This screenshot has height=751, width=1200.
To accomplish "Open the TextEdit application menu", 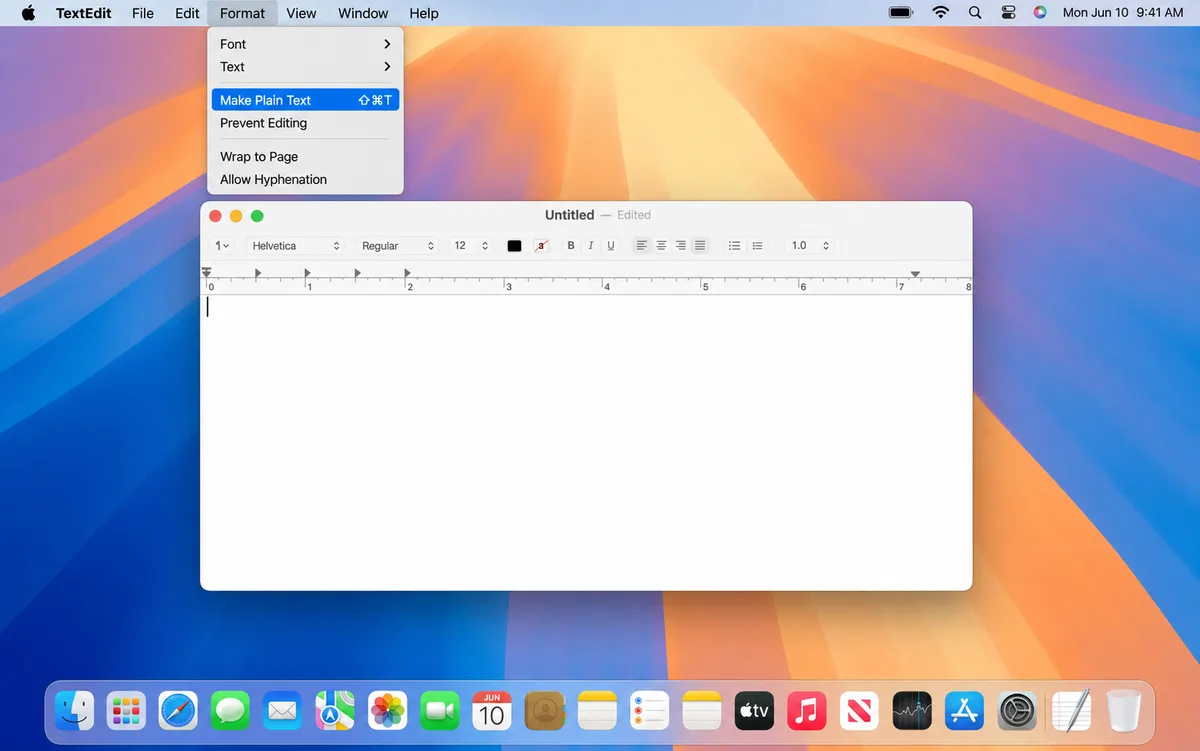I will pos(84,13).
